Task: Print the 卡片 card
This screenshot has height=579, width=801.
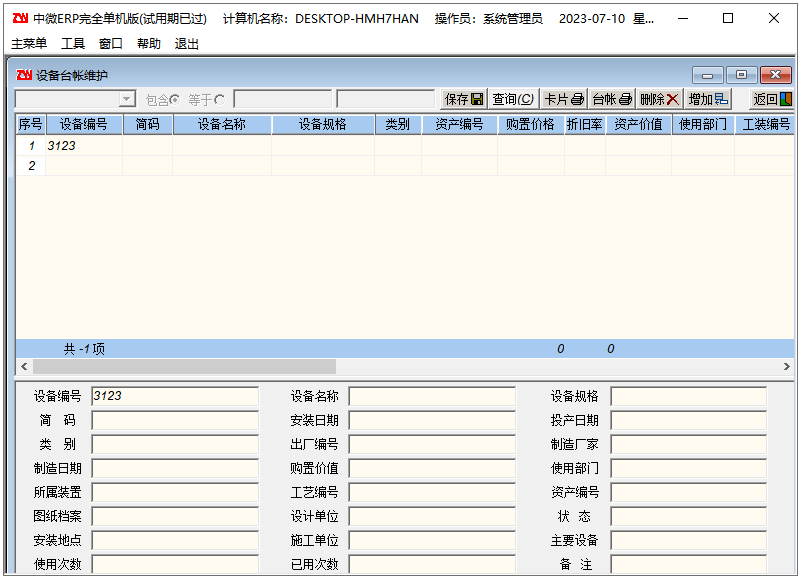Action: point(563,99)
